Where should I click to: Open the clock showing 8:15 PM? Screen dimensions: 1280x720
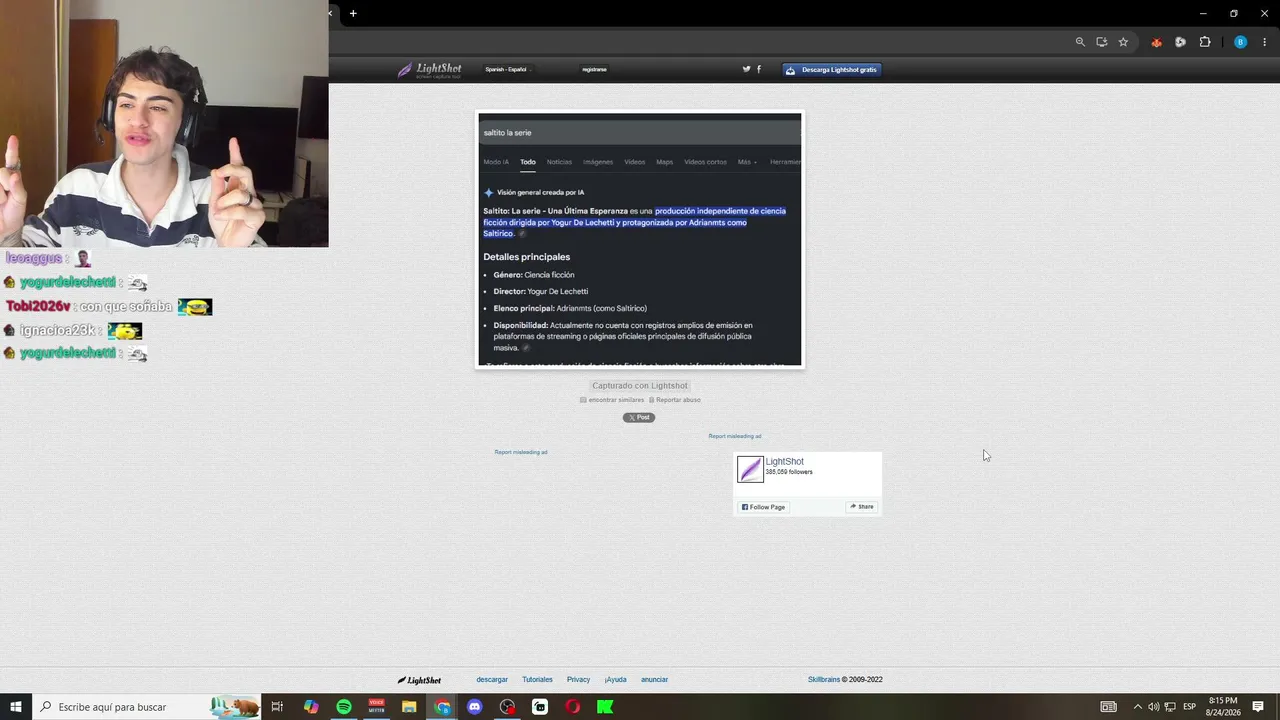coord(1223,707)
